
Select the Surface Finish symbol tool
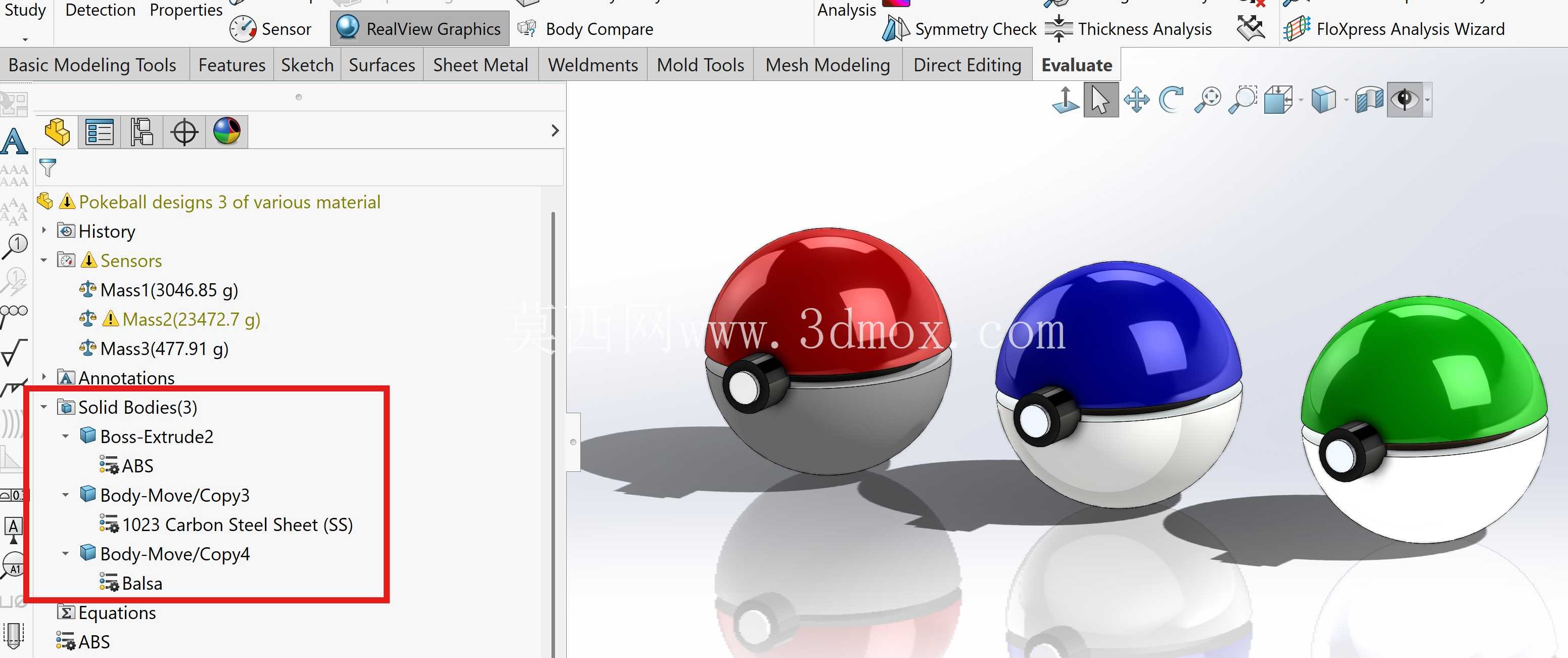pos(14,352)
